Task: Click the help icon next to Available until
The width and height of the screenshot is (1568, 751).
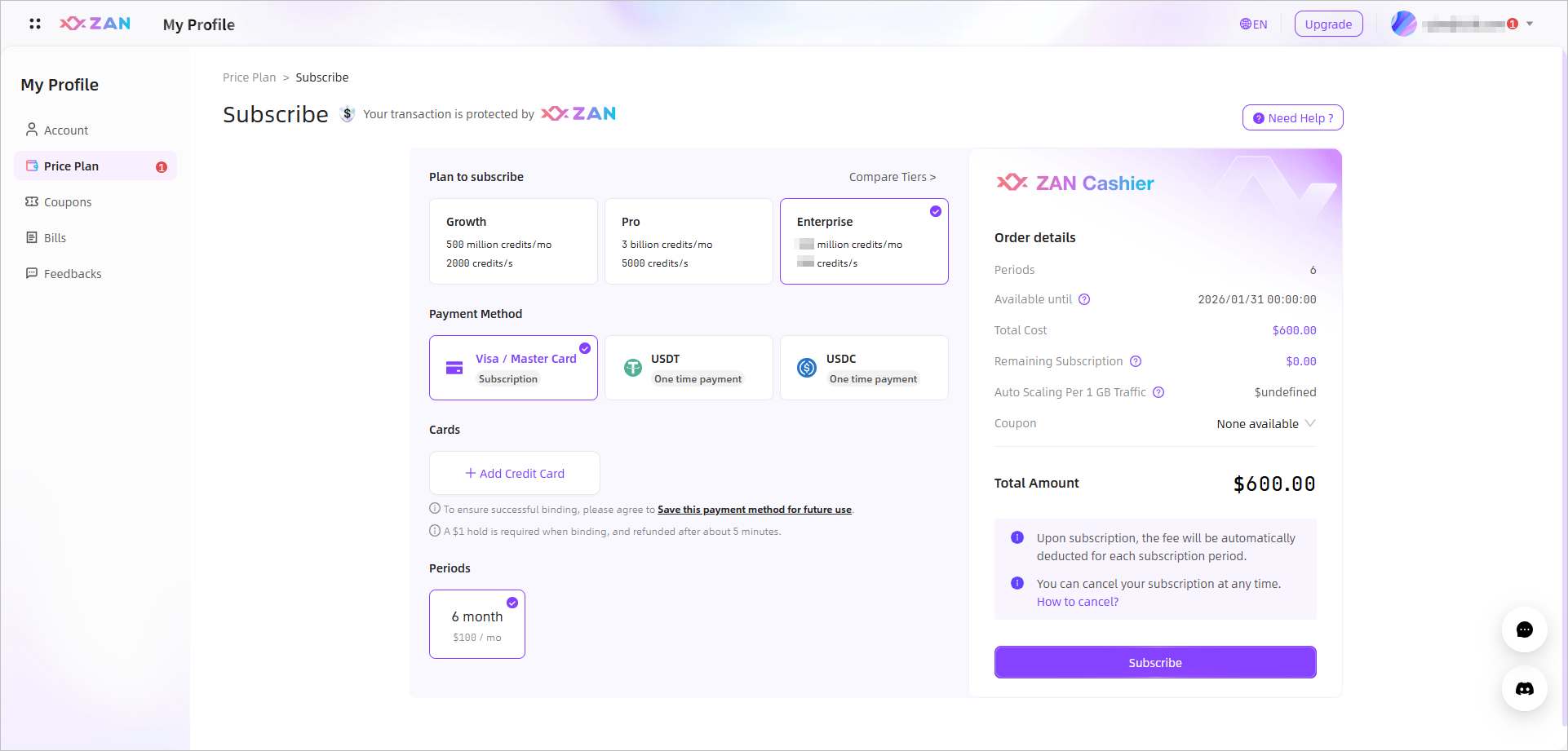Action: (1084, 299)
